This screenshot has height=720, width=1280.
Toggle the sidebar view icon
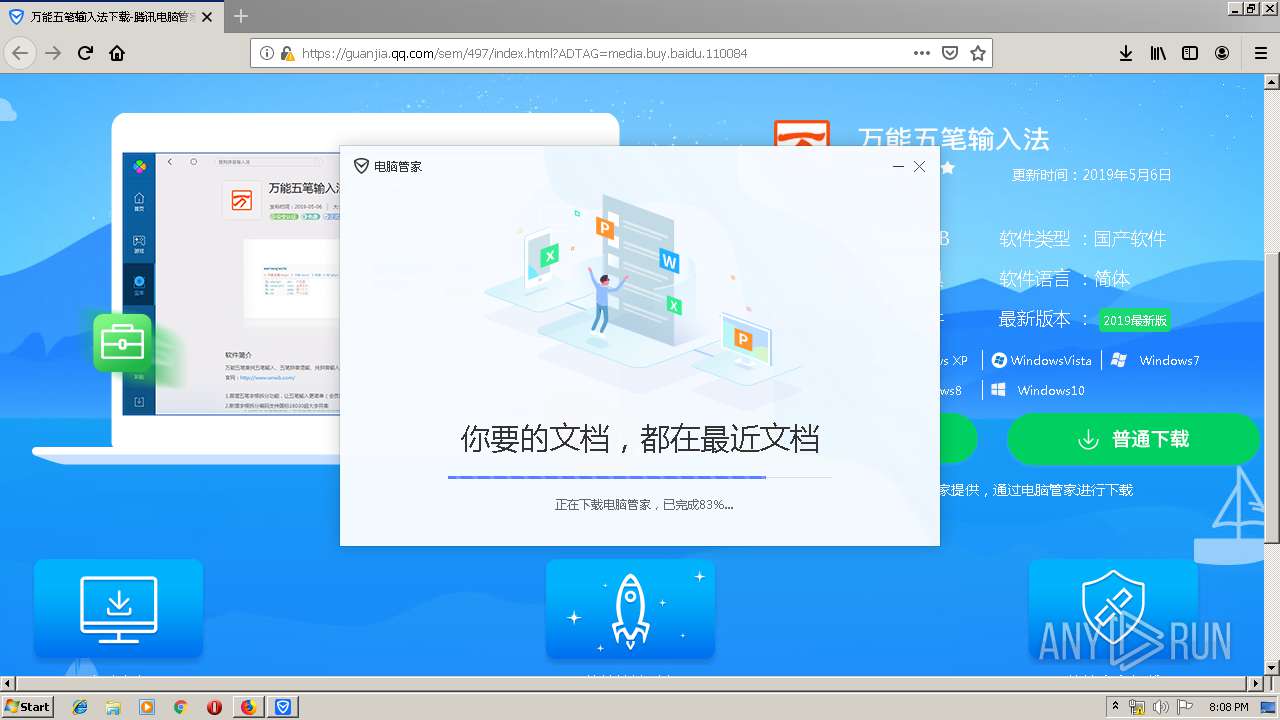pos(1190,53)
